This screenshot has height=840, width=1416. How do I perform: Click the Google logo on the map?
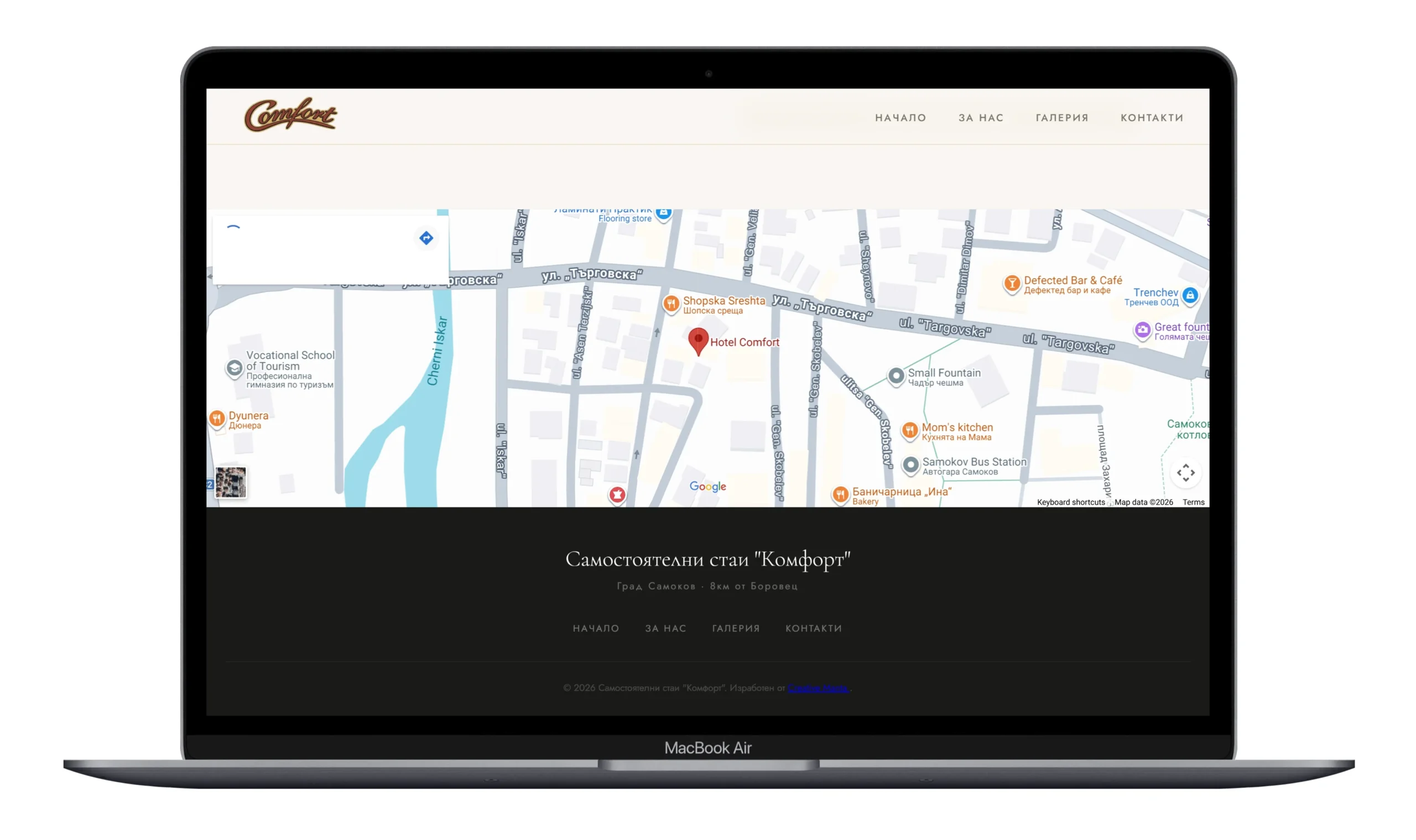click(x=707, y=486)
